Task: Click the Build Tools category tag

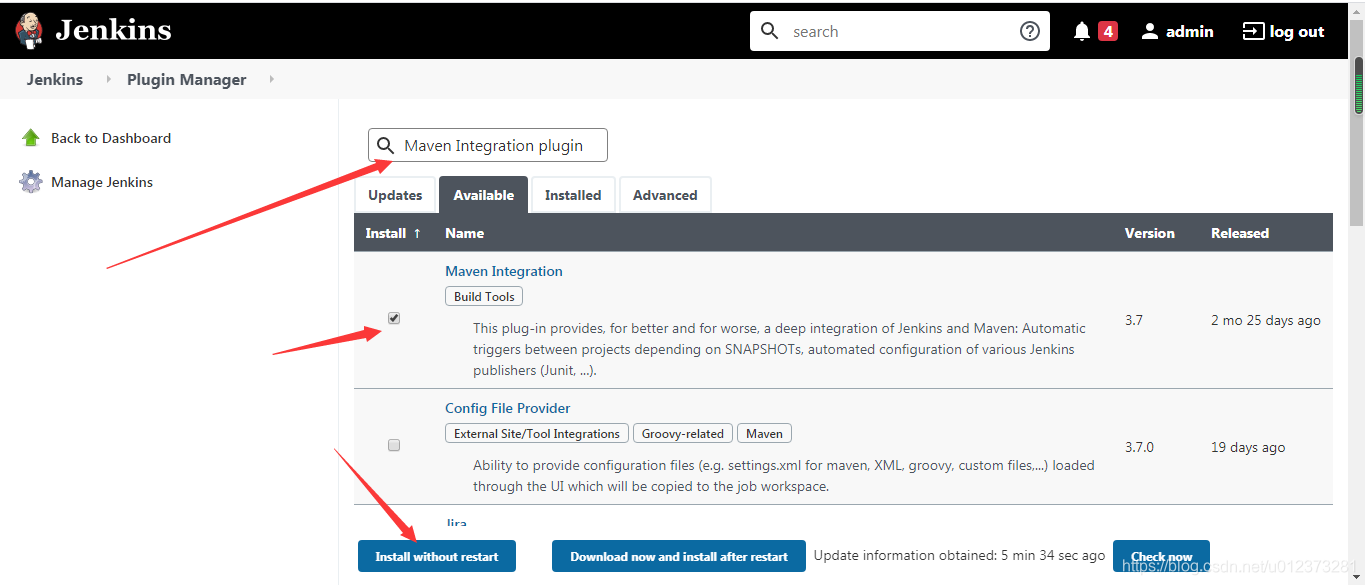Action: (x=484, y=296)
